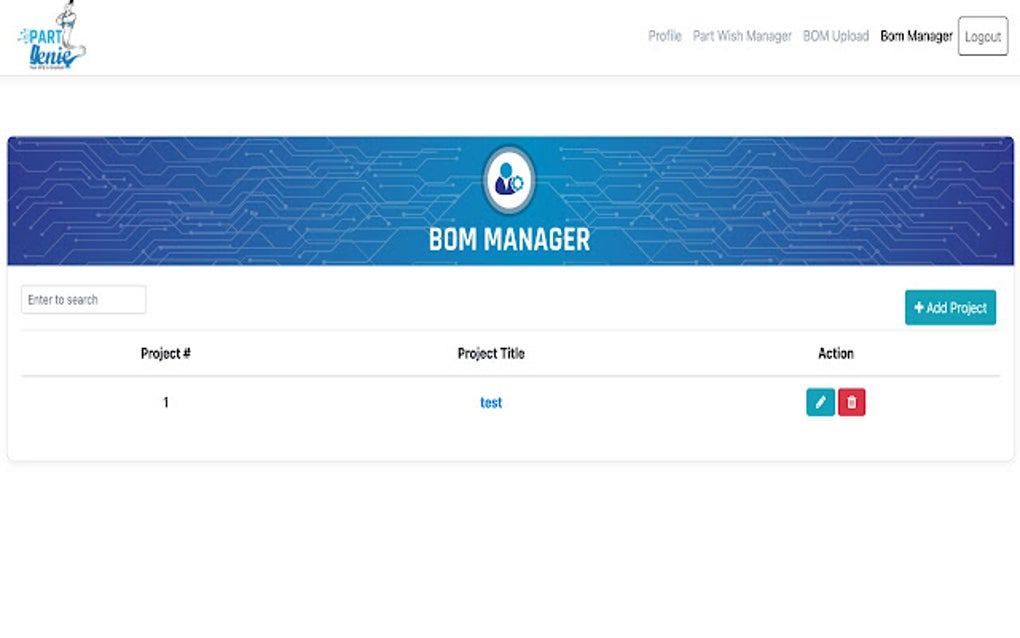Click the BOM MANAGER banner title

[510, 240]
